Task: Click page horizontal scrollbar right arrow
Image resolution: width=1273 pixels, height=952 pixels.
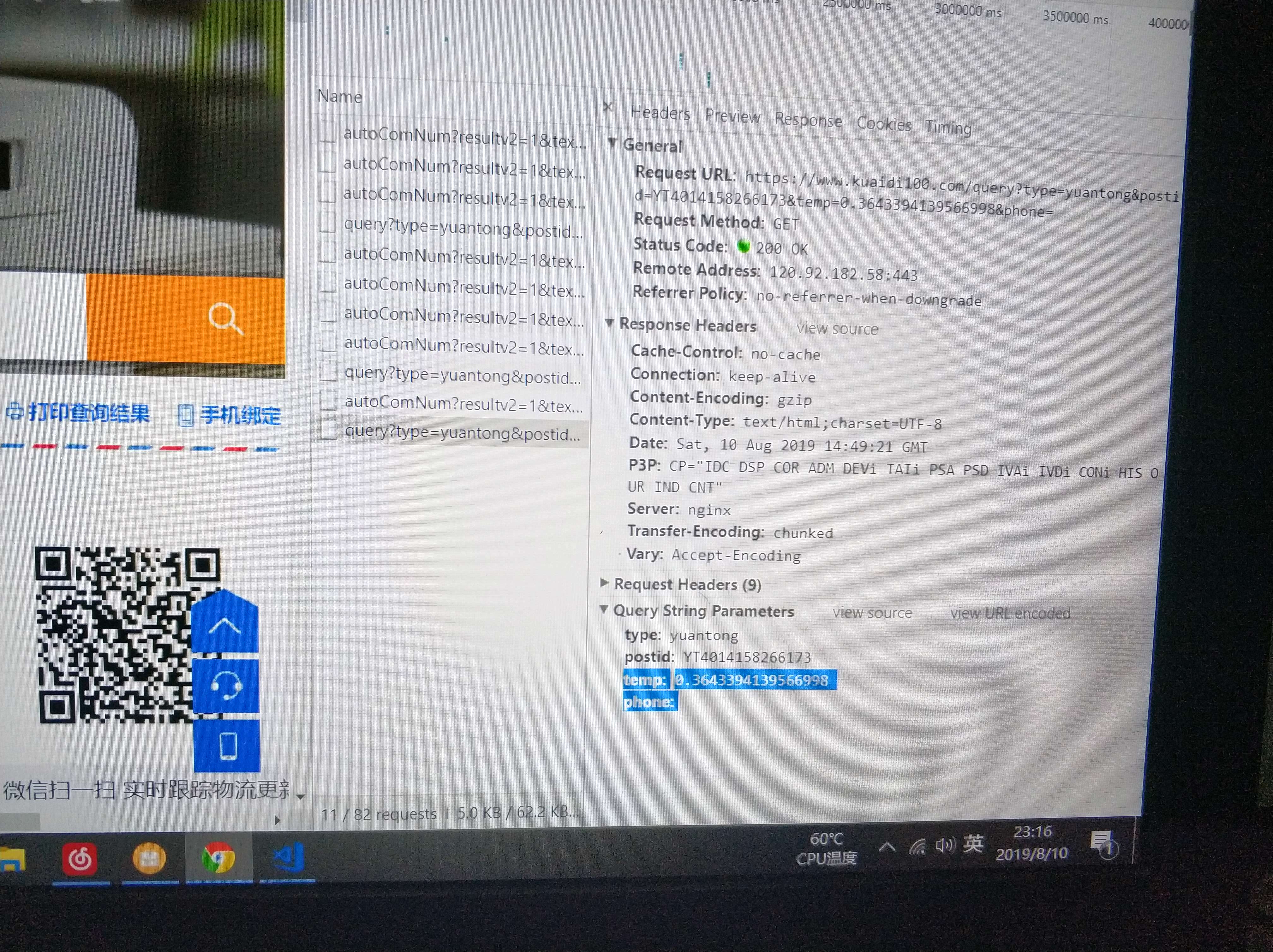Action: pyautogui.click(x=278, y=820)
